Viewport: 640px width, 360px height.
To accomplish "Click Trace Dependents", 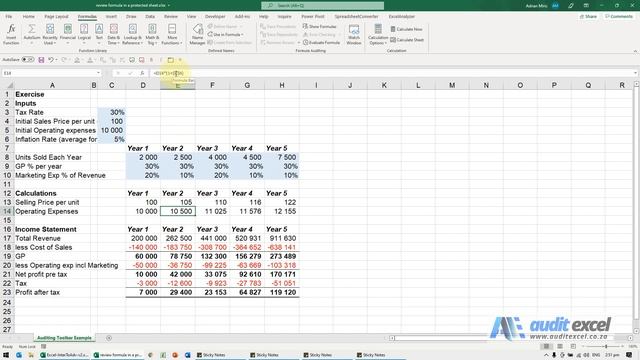I will [x=279, y=35].
